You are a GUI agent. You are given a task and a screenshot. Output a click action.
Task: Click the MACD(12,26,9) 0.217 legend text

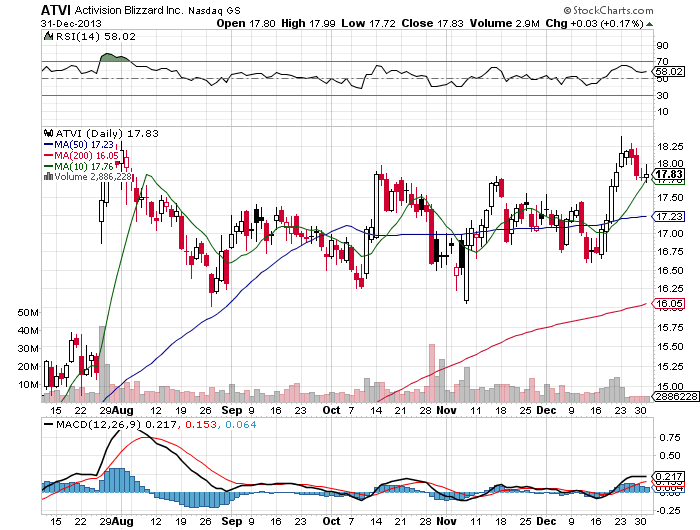coord(117,424)
